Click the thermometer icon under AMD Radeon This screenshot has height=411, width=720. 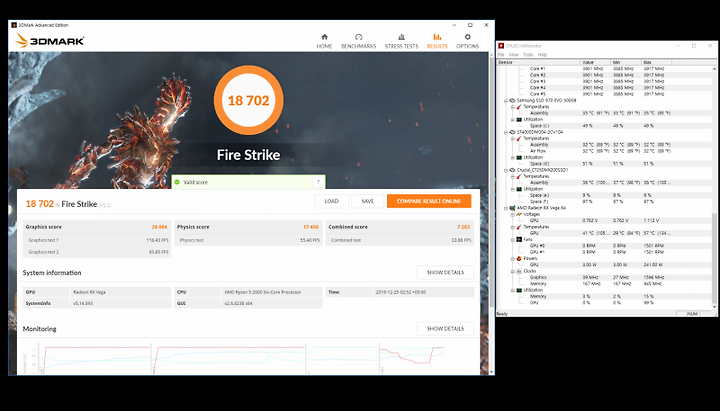519,227
